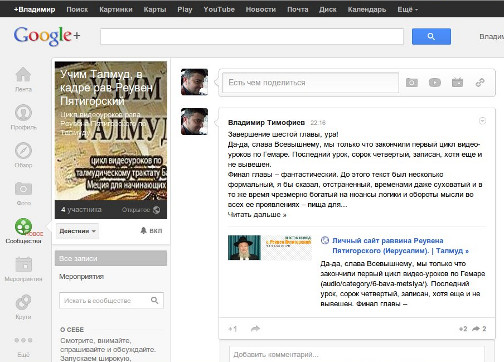
Task: Click the rabbi thumbnail in link preview
Action: click(244, 248)
